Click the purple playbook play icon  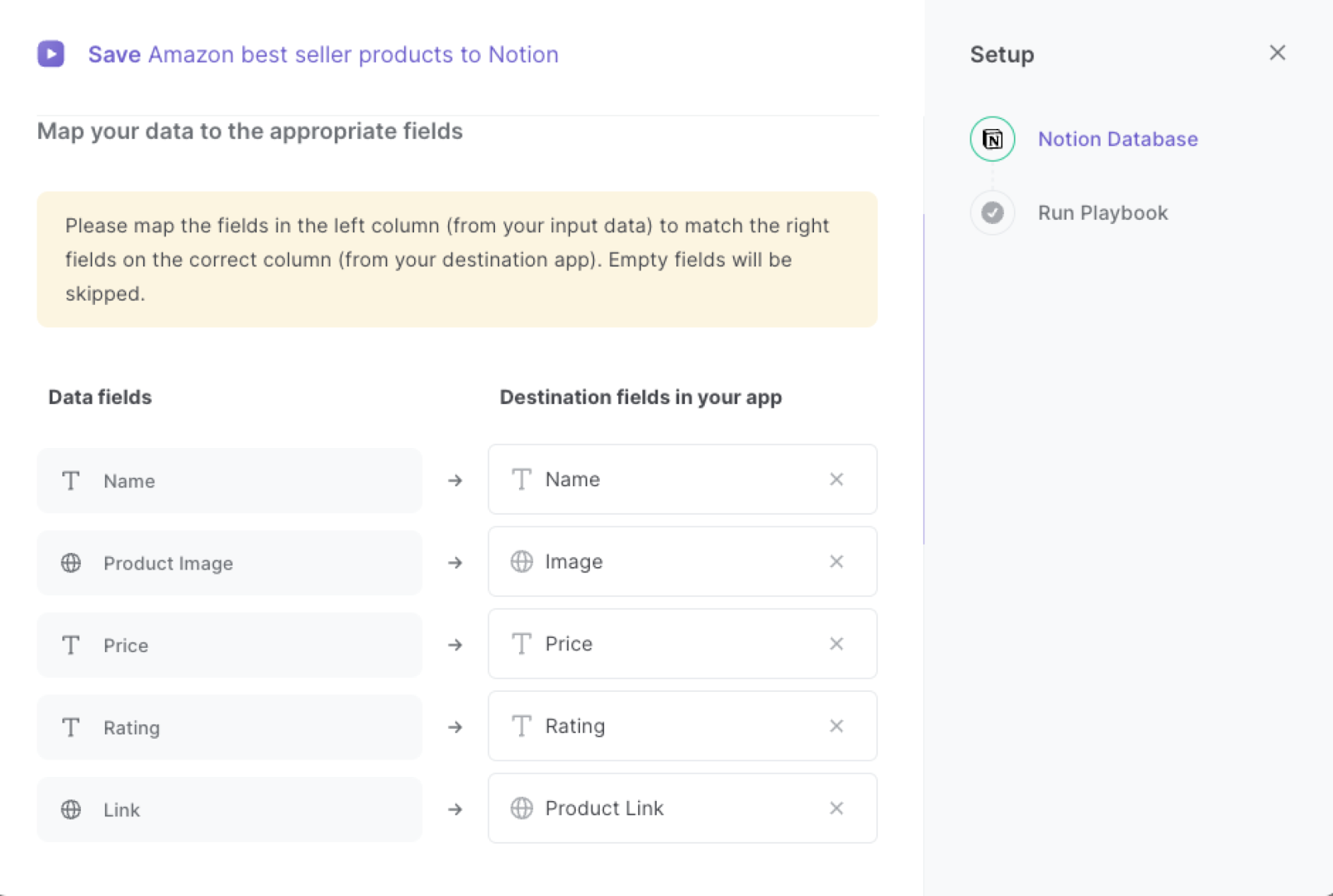tap(51, 54)
